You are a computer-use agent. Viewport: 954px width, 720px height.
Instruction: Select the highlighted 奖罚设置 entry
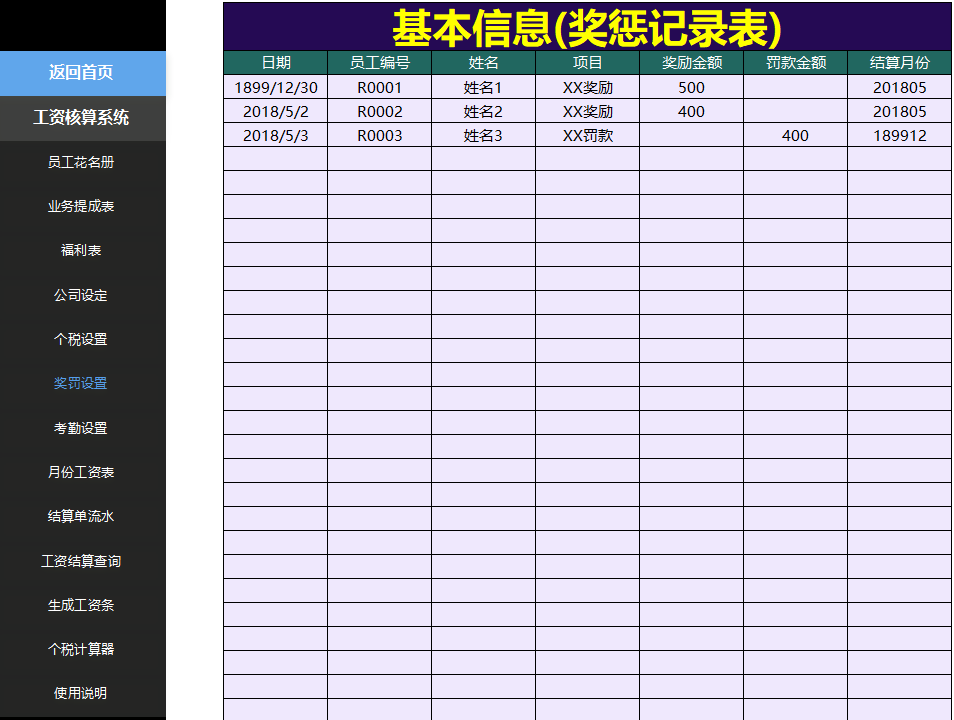click(x=83, y=383)
